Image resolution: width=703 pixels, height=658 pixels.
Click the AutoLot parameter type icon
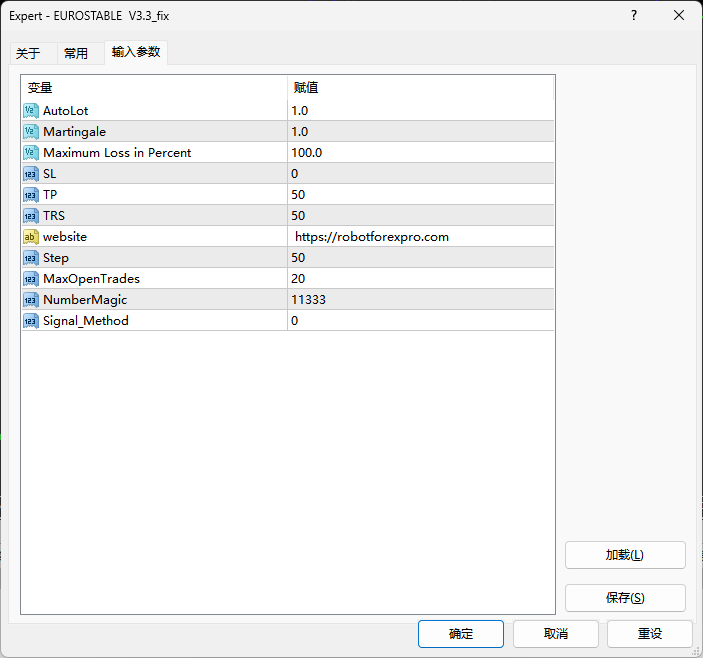(30, 110)
